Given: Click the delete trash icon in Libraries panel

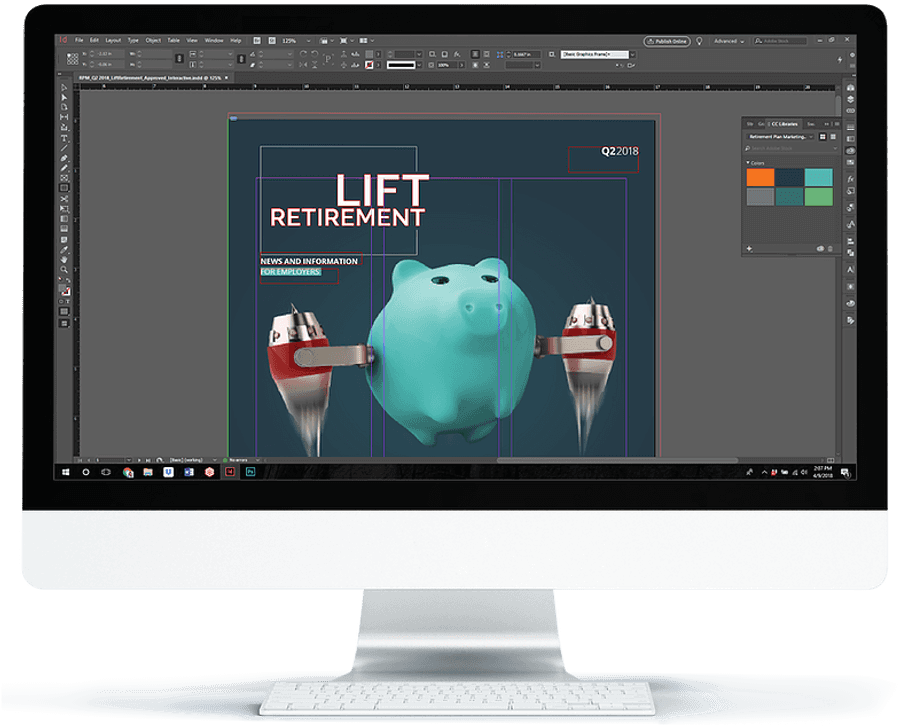Looking at the screenshot, I should pos(831,249).
